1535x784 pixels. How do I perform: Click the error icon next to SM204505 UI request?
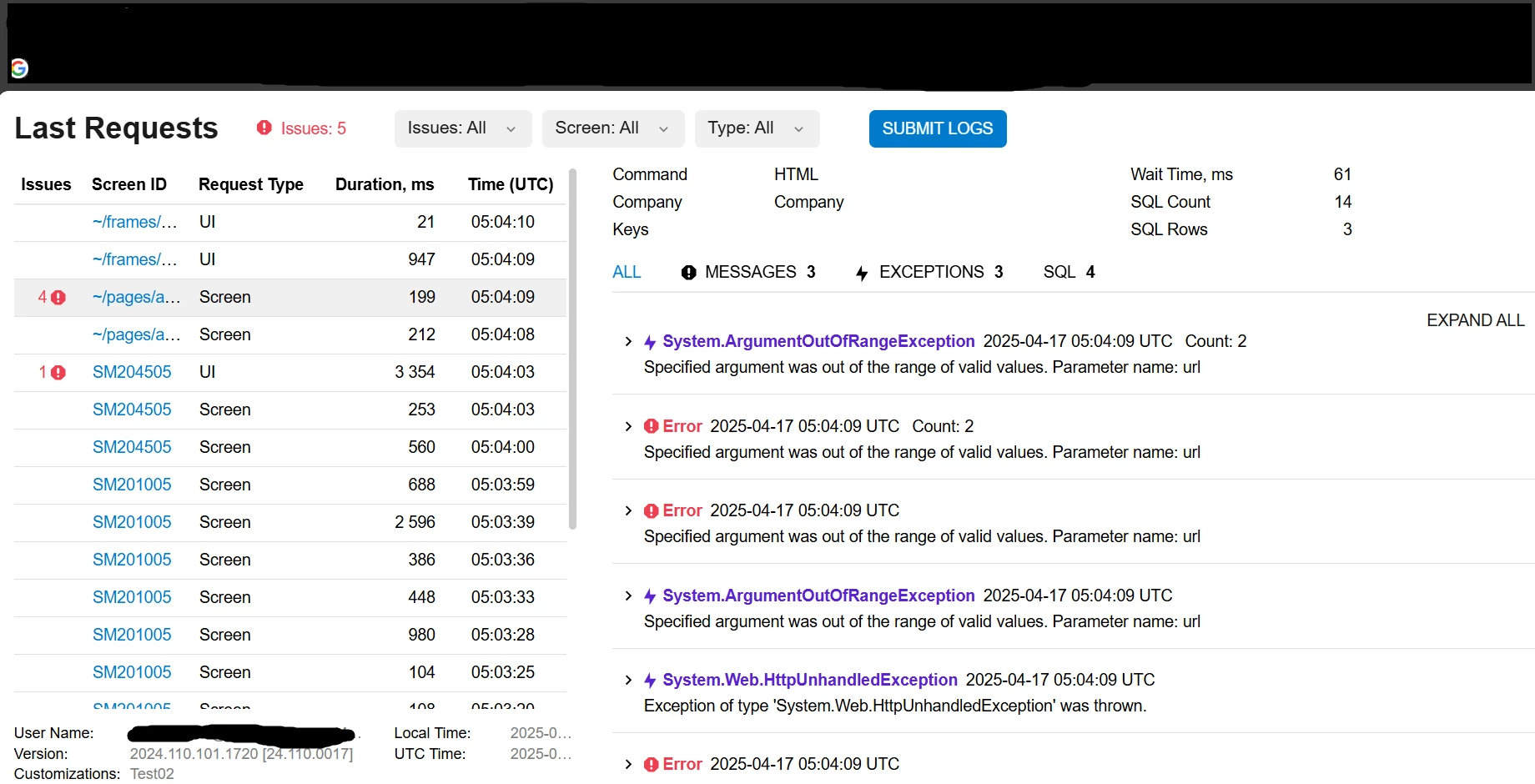tap(58, 372)
